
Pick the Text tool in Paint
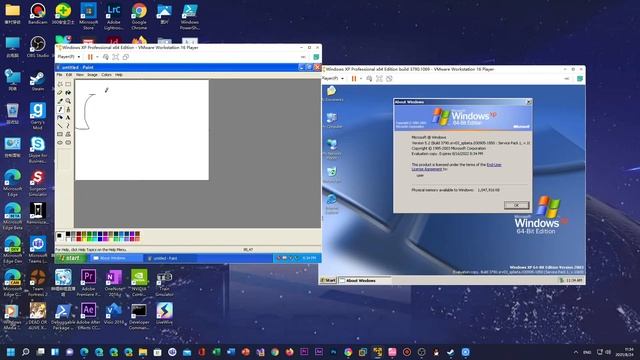[x=68, y=118]
